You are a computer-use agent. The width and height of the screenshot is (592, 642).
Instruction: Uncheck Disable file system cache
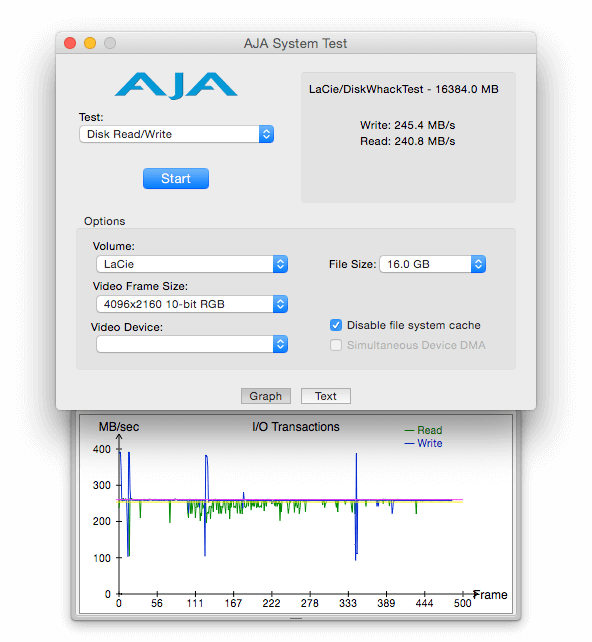coord(336,325)
